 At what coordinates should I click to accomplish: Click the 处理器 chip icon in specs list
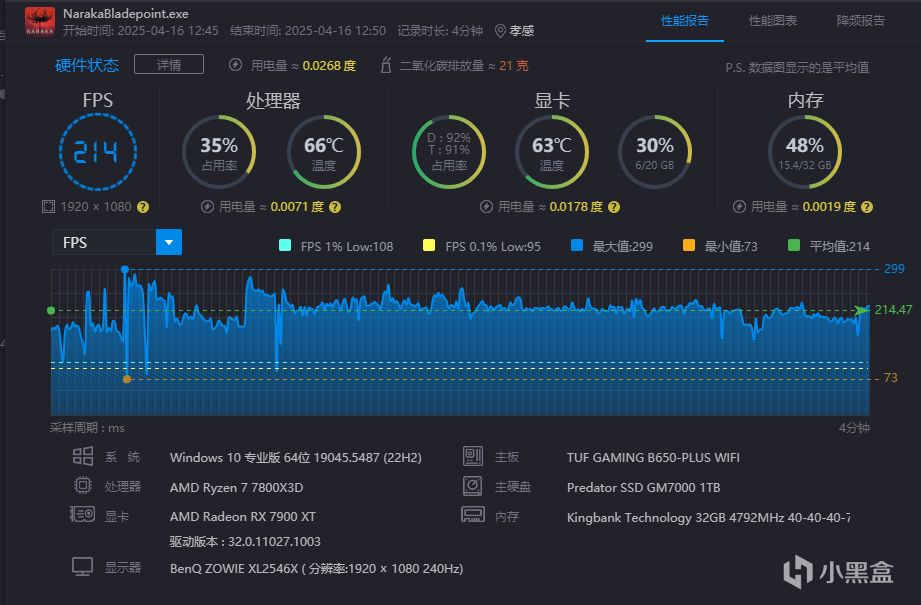[x=83, y=486]
